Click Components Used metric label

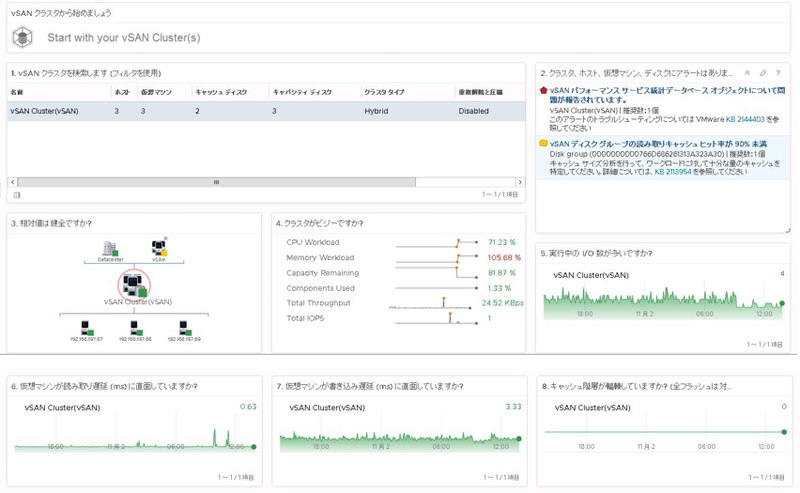pyautogui.click(x=320, y=288)
